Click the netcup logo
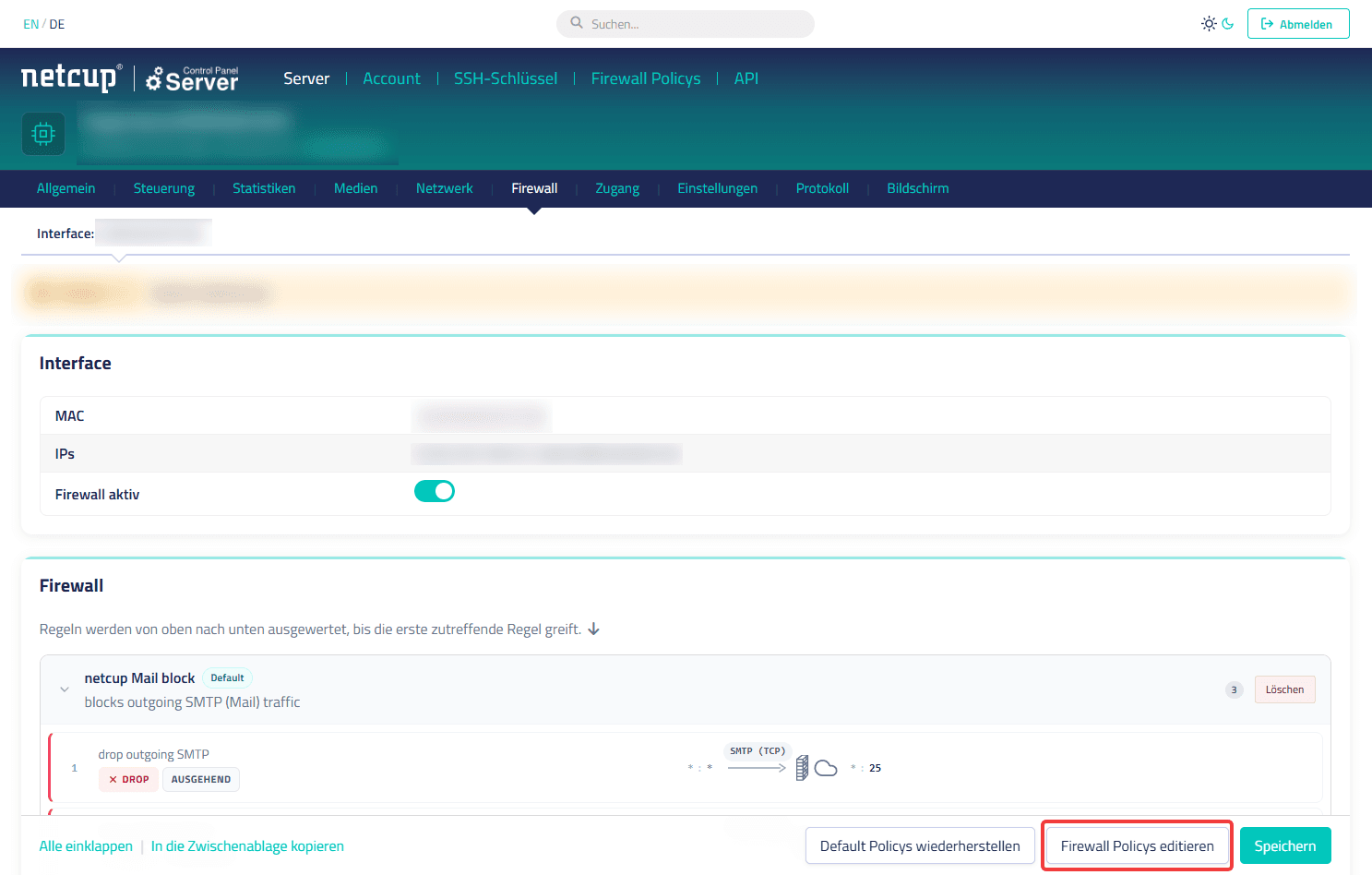1372x875 pixels. click(71, 78)
